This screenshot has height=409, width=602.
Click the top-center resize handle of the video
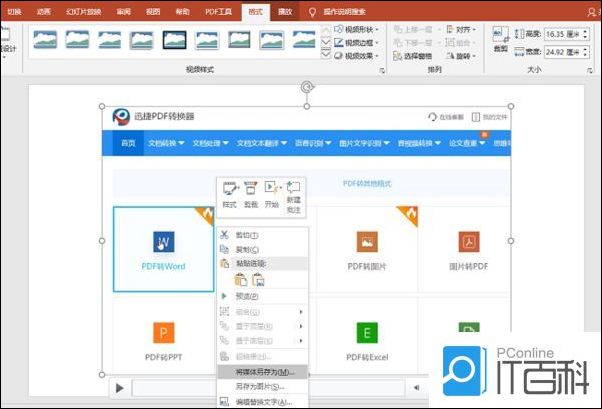click(x=307, y=106)
